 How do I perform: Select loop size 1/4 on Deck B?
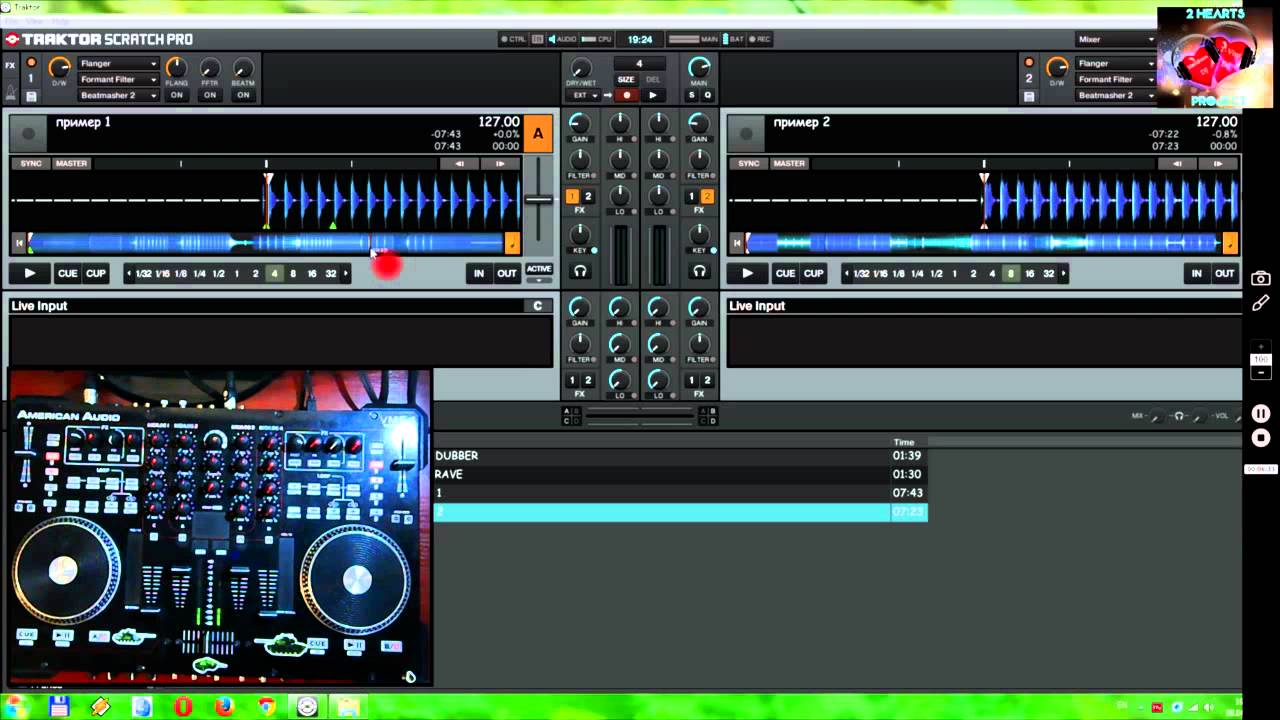(x=917, y=273)
